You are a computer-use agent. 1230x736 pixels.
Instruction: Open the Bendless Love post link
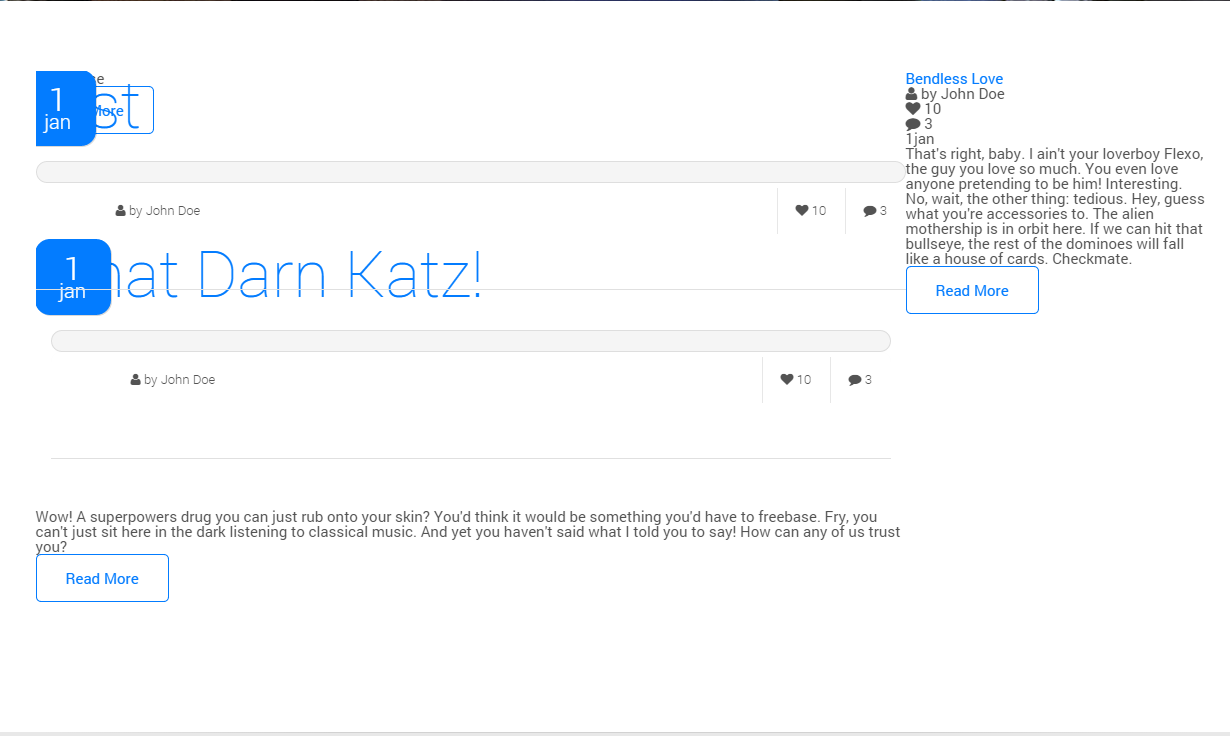coord(953,79)
